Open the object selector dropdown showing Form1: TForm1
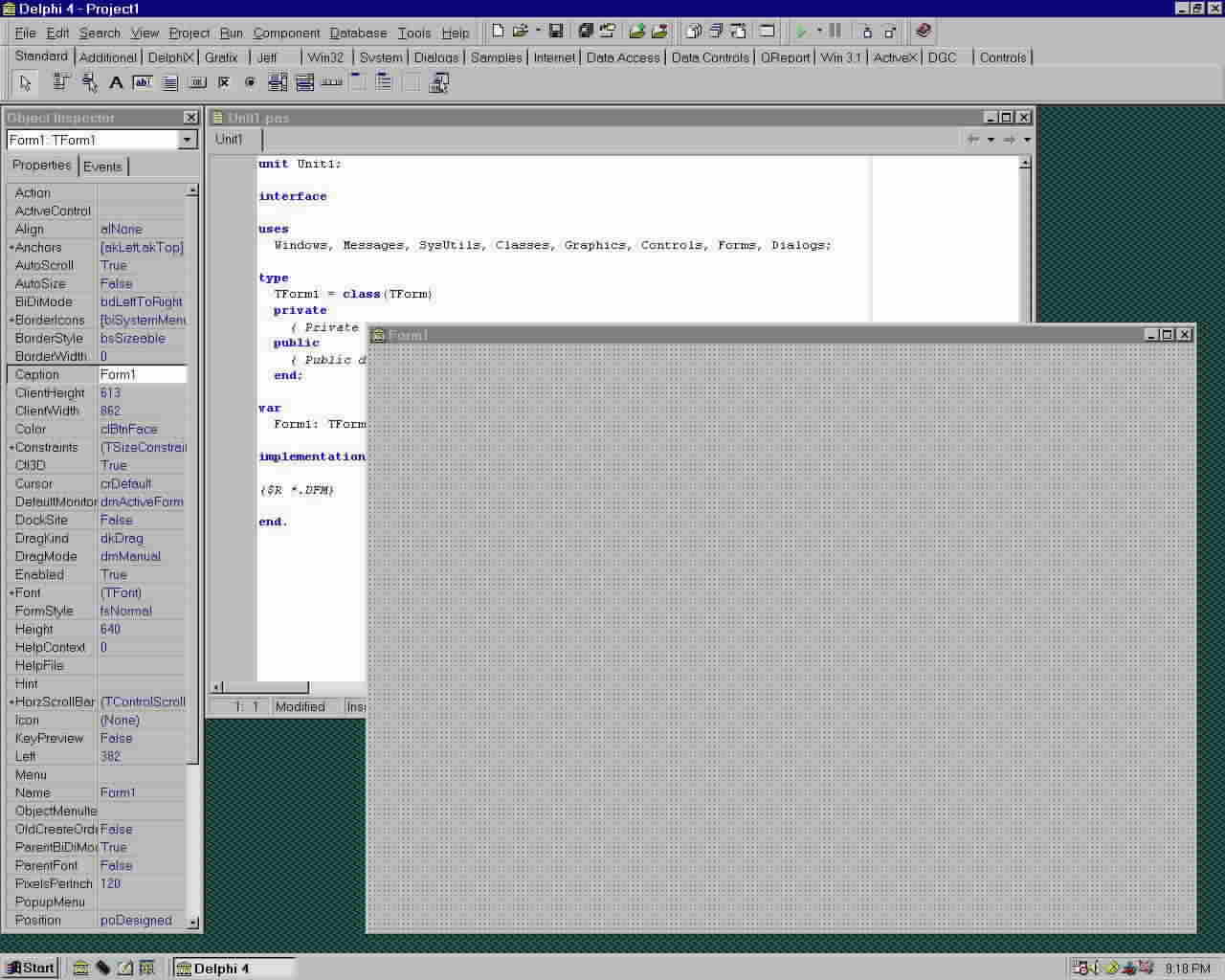 click(x=188, y=140)
